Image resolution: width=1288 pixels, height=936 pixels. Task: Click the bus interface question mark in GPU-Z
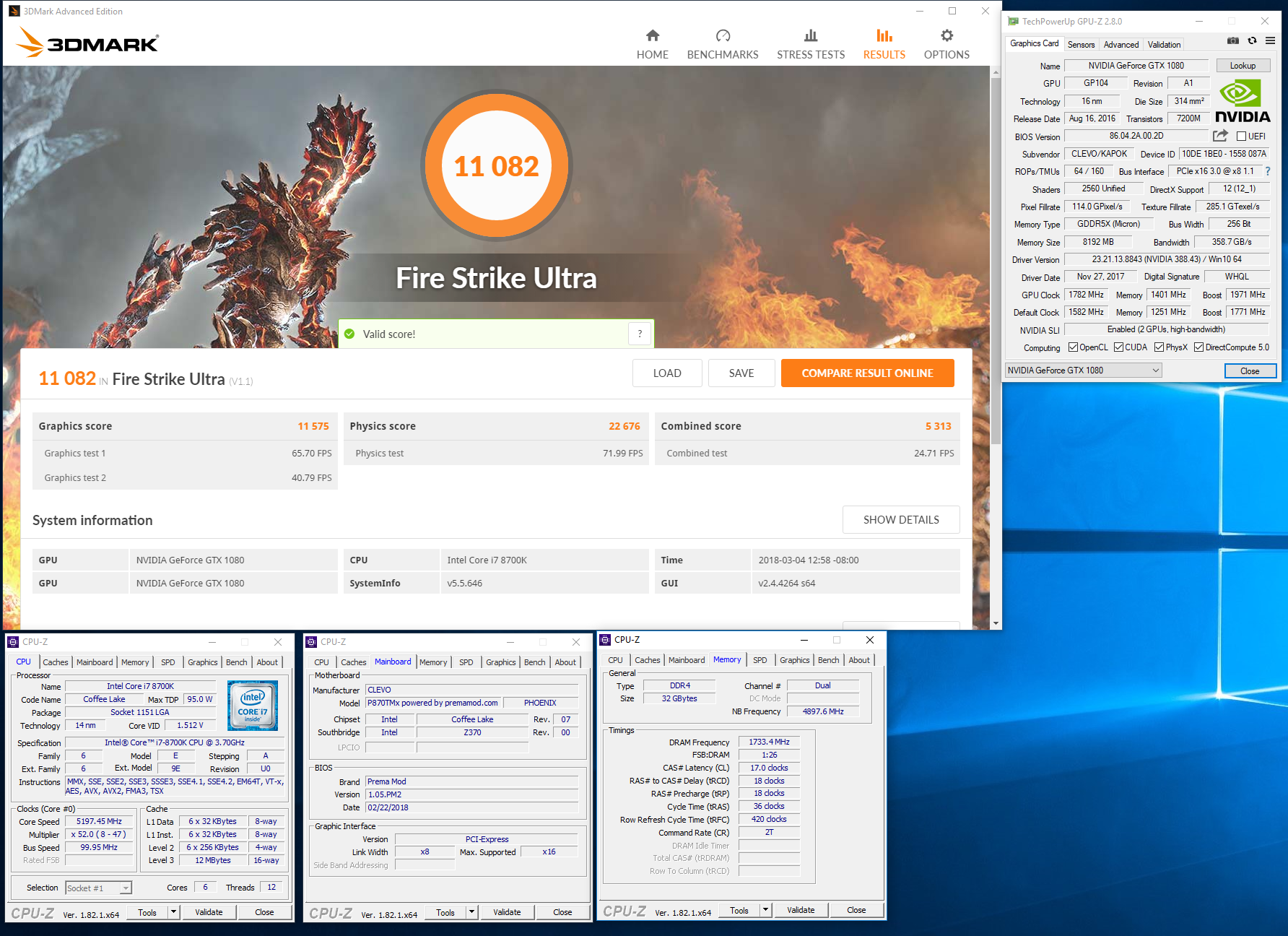pos(1267,171)
